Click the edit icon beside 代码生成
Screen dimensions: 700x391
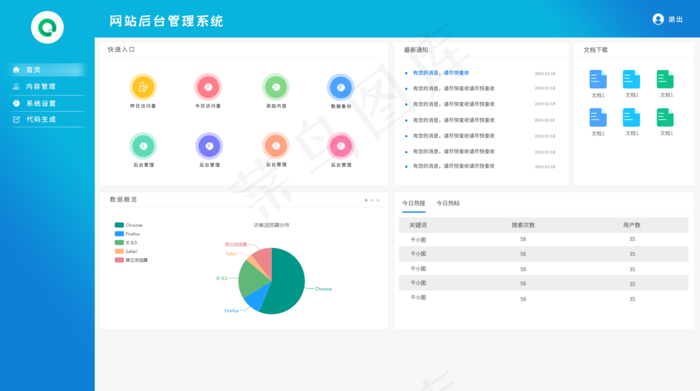(16, 119)
